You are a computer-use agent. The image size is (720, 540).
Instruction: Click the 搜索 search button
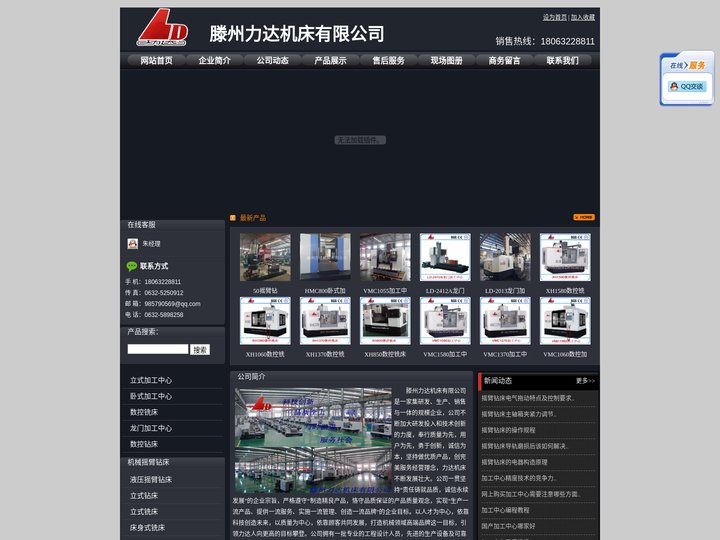click(200, 349)
